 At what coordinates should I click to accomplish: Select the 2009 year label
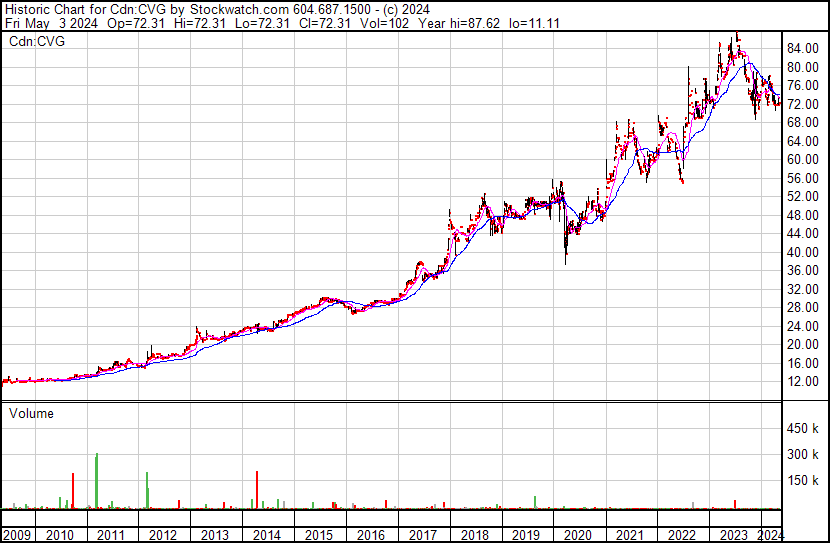point(16,535)
